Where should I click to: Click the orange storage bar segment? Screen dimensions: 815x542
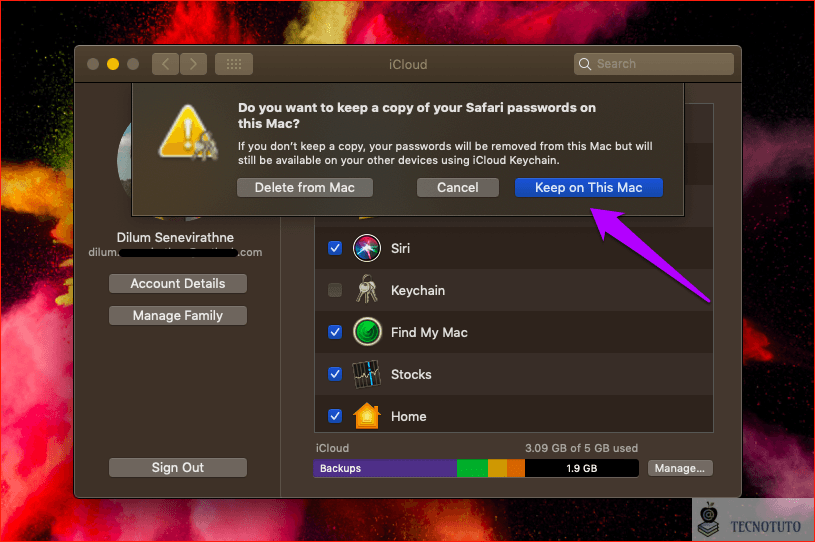click(516, 468)
